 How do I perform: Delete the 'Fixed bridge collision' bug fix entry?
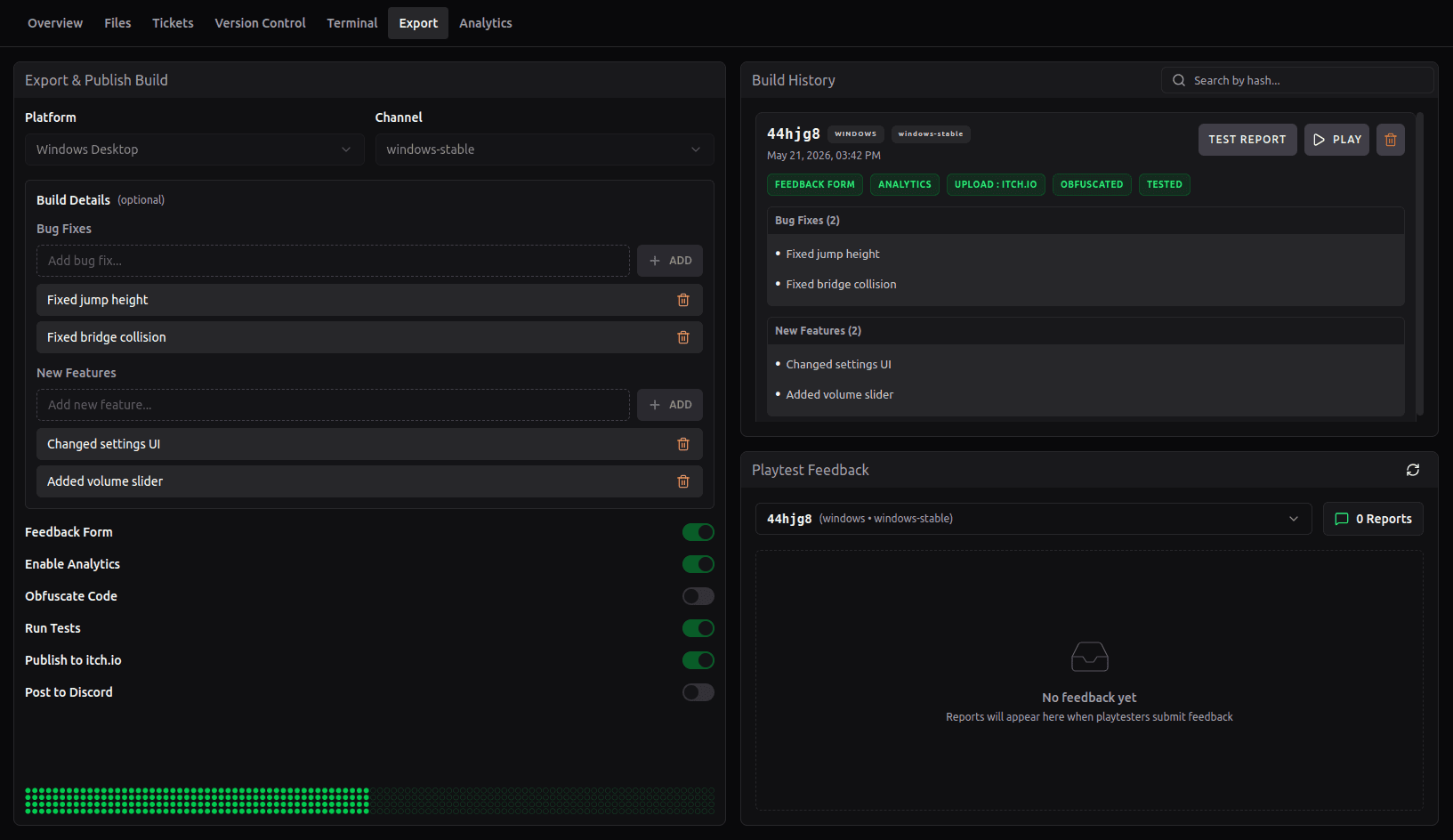point(683,337)
